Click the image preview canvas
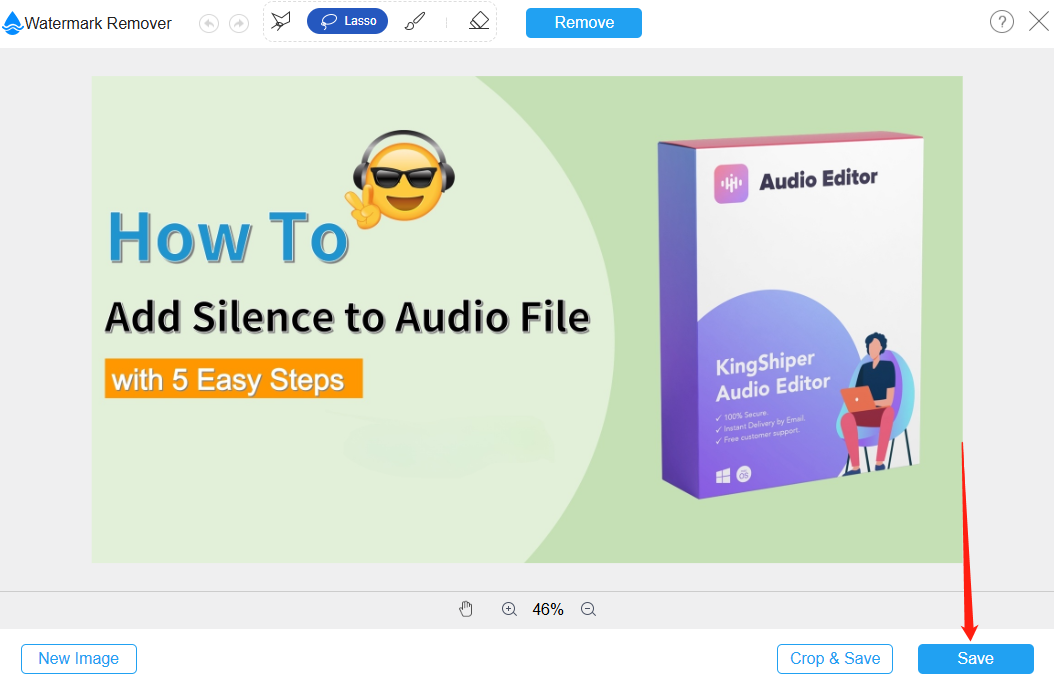1054x682 pixels. [x=527, y=319]
